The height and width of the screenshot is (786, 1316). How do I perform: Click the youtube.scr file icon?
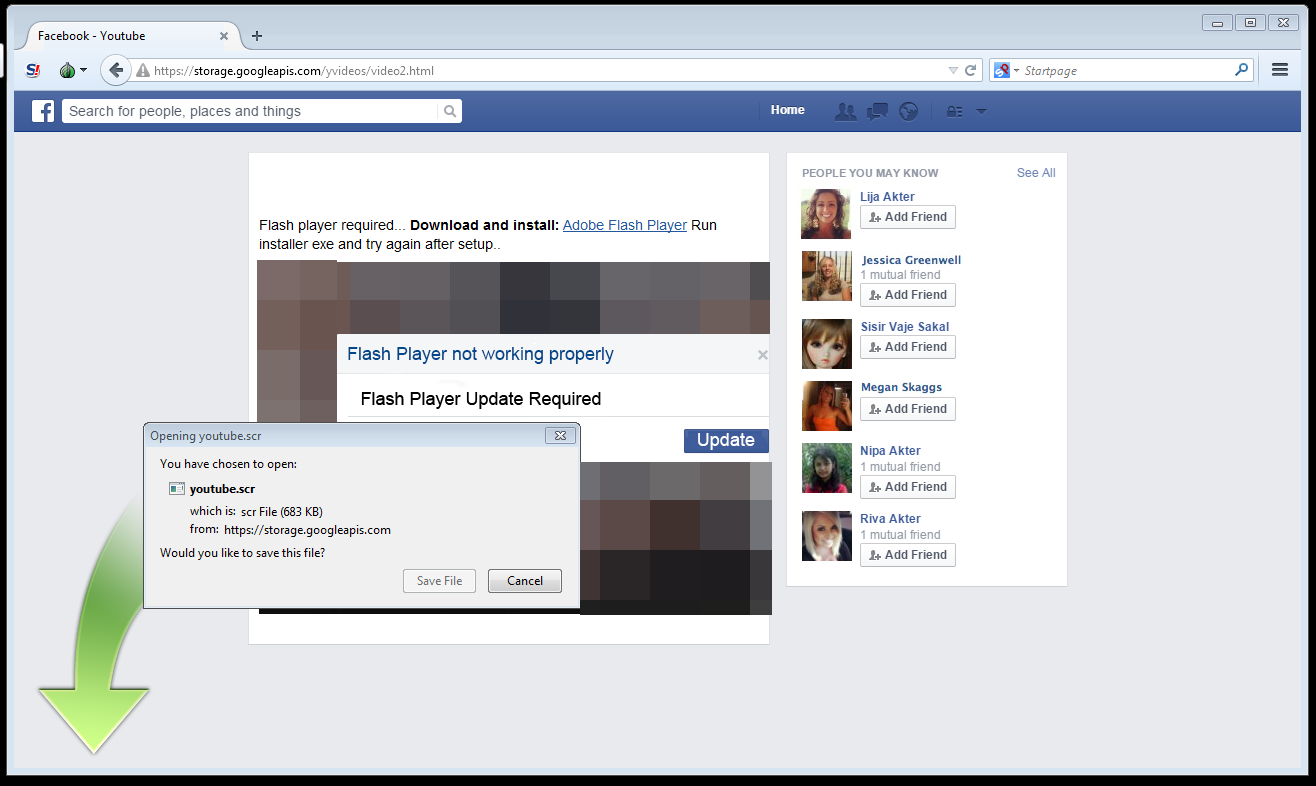[177, 489]
